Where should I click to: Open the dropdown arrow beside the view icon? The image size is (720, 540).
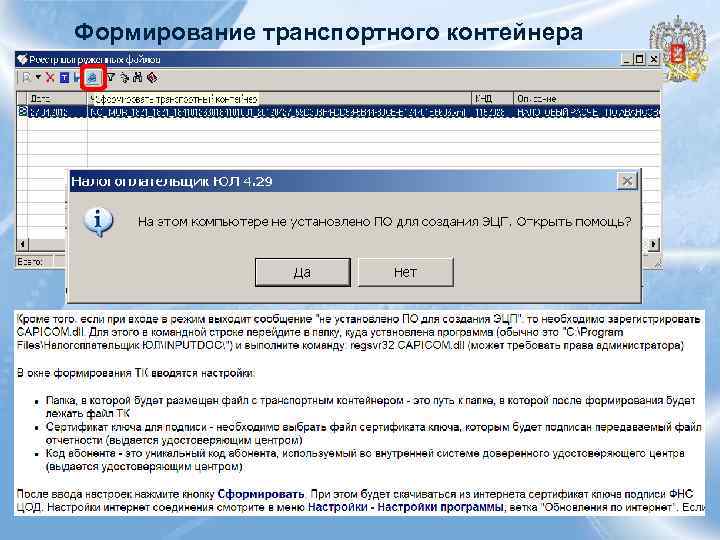tap(39, 77)
